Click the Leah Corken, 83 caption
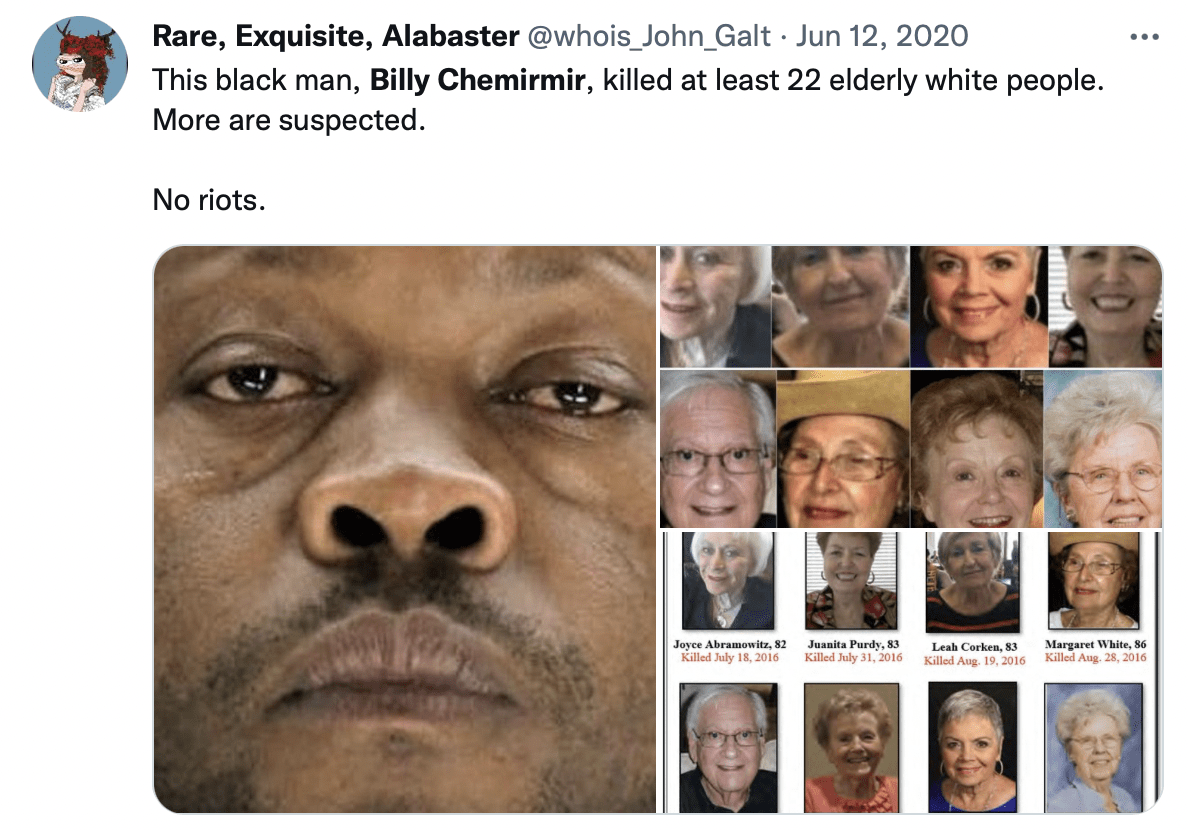Image resolution: width=1188 pixels, height=830 pixels. (974, 647)
